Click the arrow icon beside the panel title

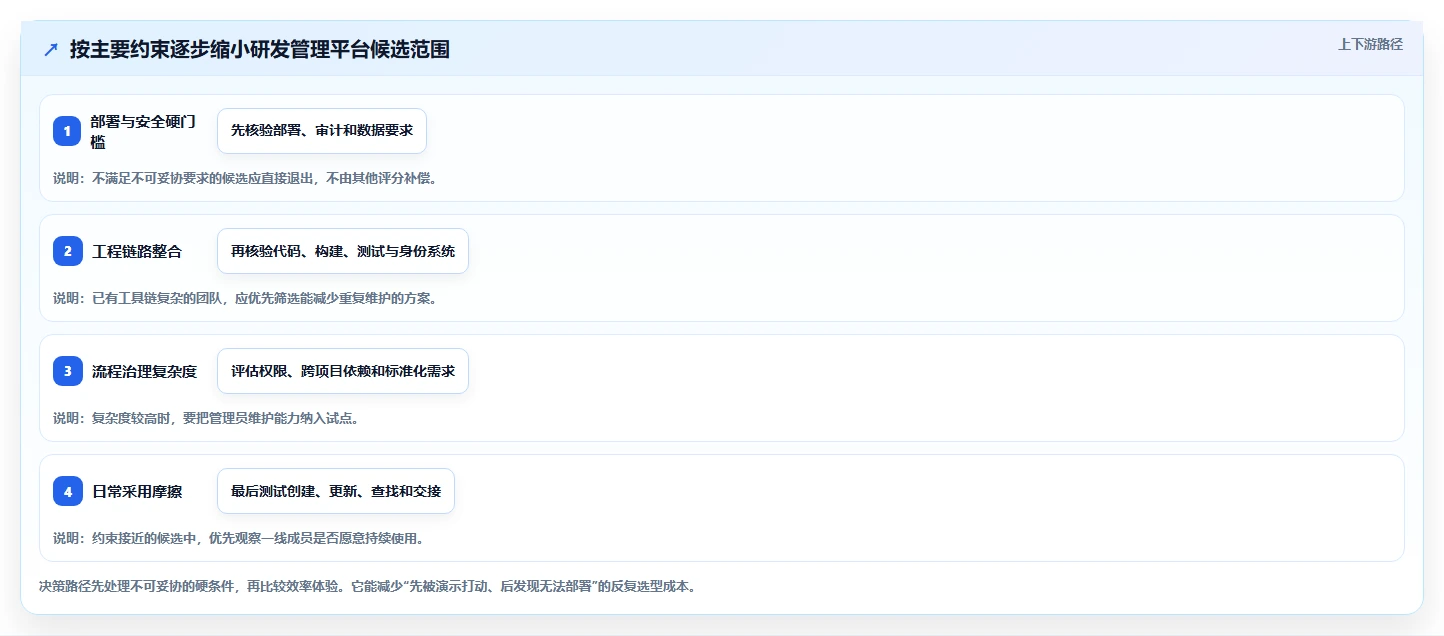point(51,50)
